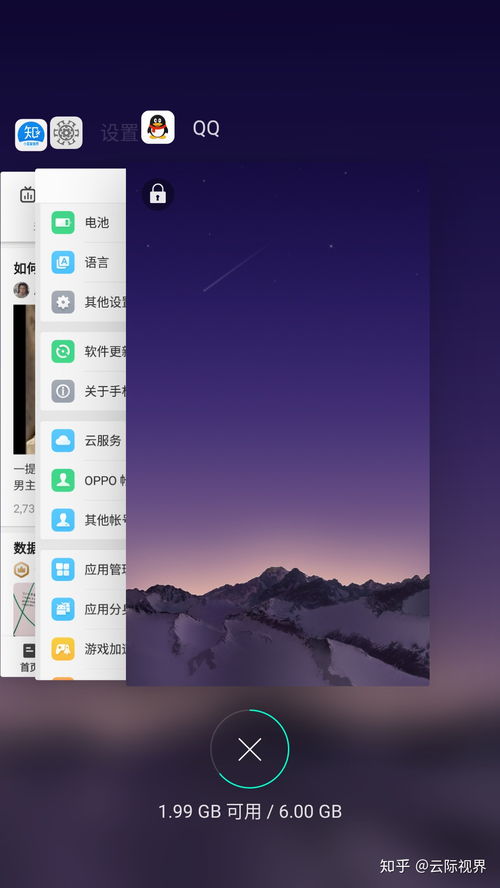500x888 pixels.
Task: Select the QQ app preview card
Action: pos(277,426)
